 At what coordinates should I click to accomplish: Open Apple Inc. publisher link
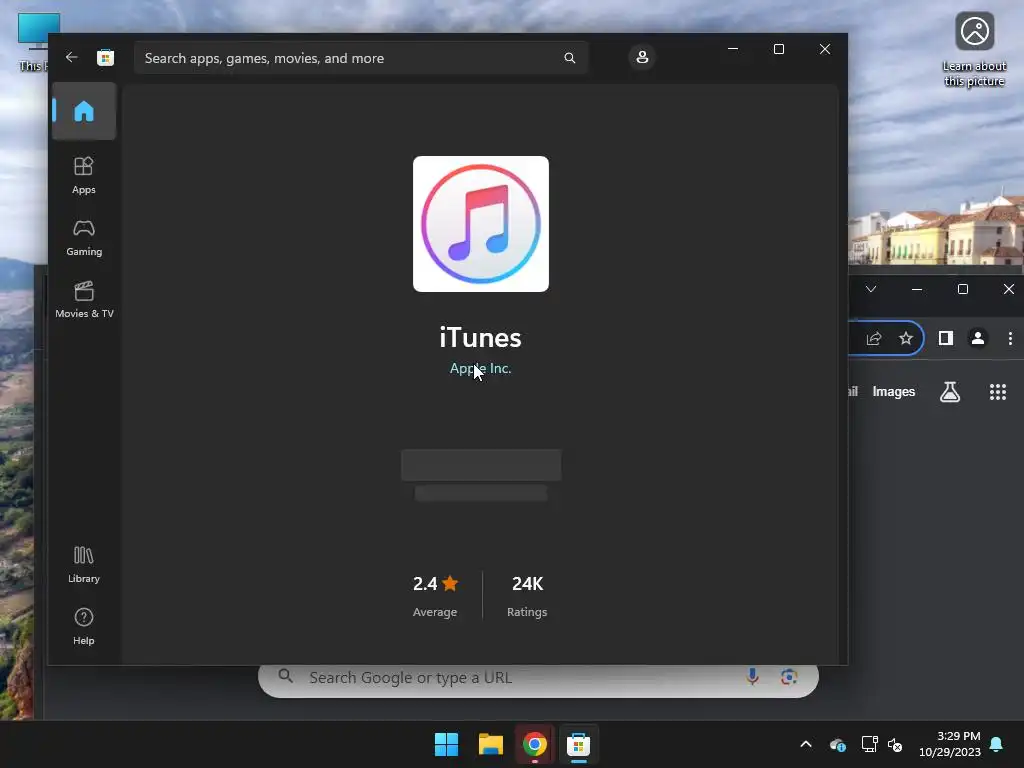(481, 368)
